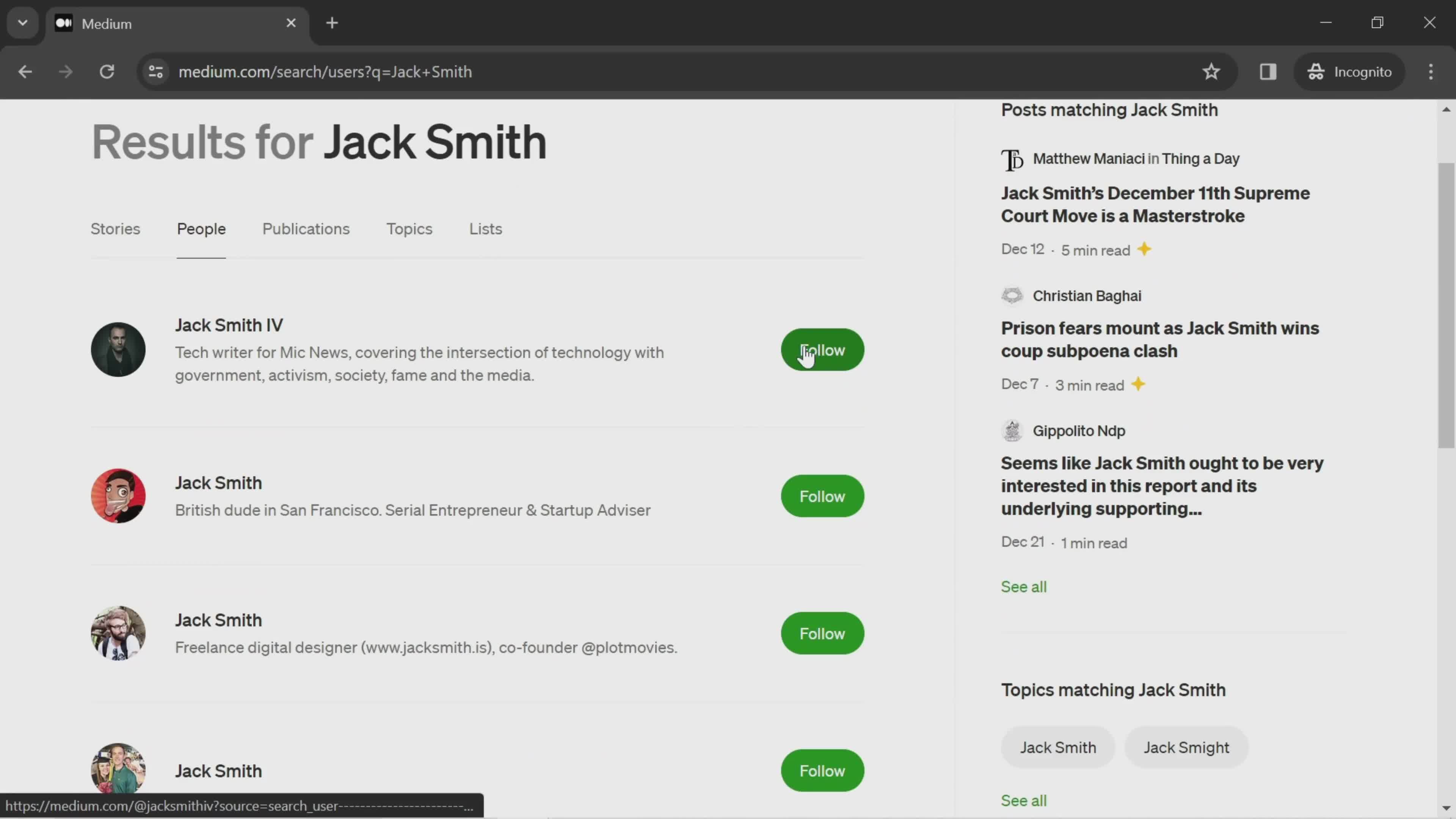The height and width of the screenshot is (819, 1456).
Task: Open avatar of digital designer Jack Smith
Action: point(118,634)
